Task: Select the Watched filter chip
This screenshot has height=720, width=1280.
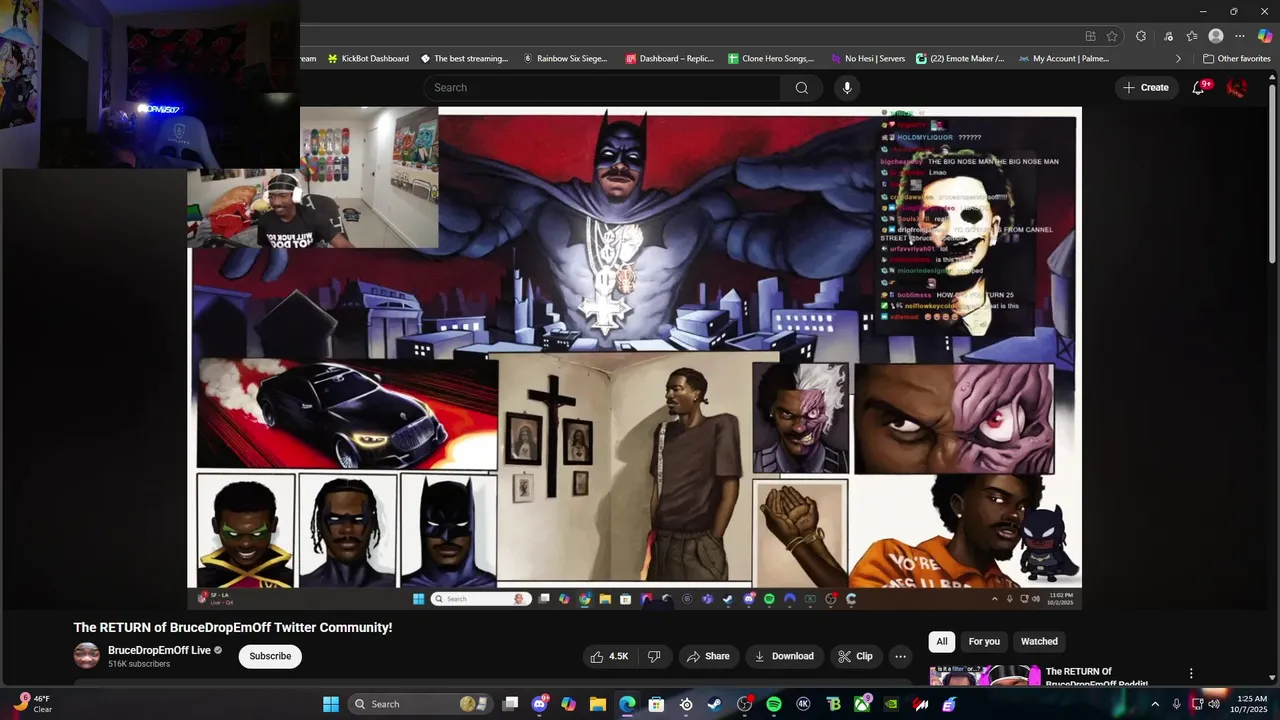Action: [x=1039, y=642]
